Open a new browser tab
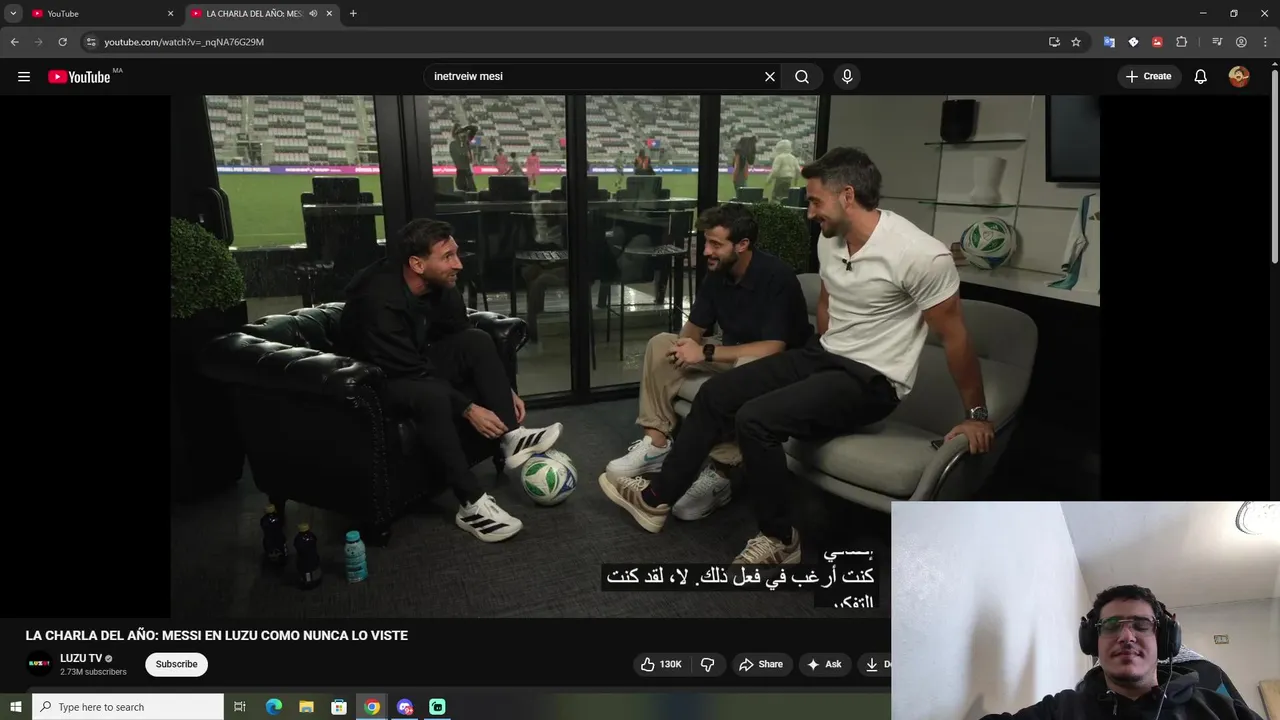 (x=353, y=14)
